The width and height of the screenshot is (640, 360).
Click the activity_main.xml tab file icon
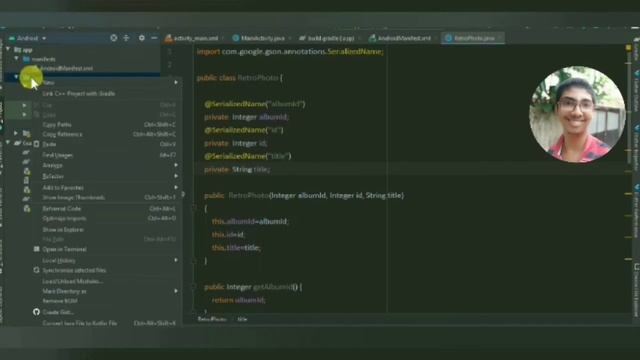169,38
